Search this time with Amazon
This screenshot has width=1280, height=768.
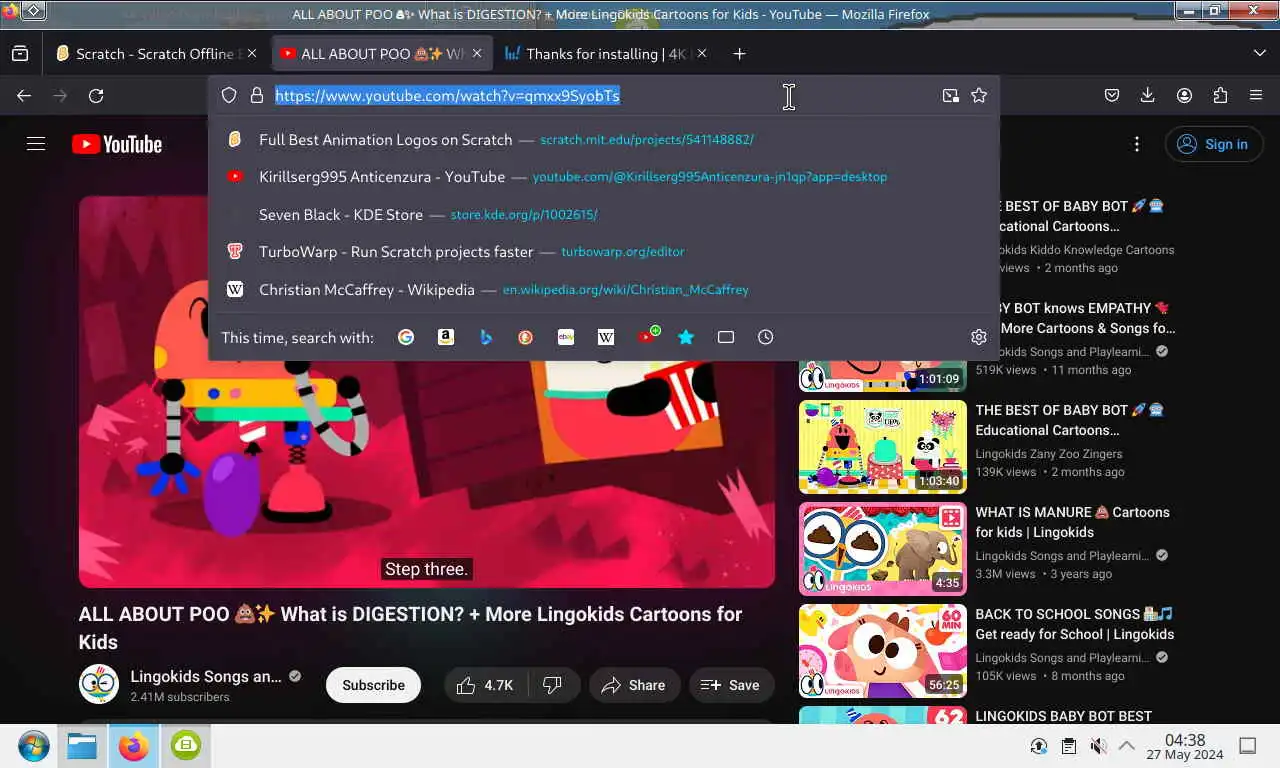click(x=446, y=337)
